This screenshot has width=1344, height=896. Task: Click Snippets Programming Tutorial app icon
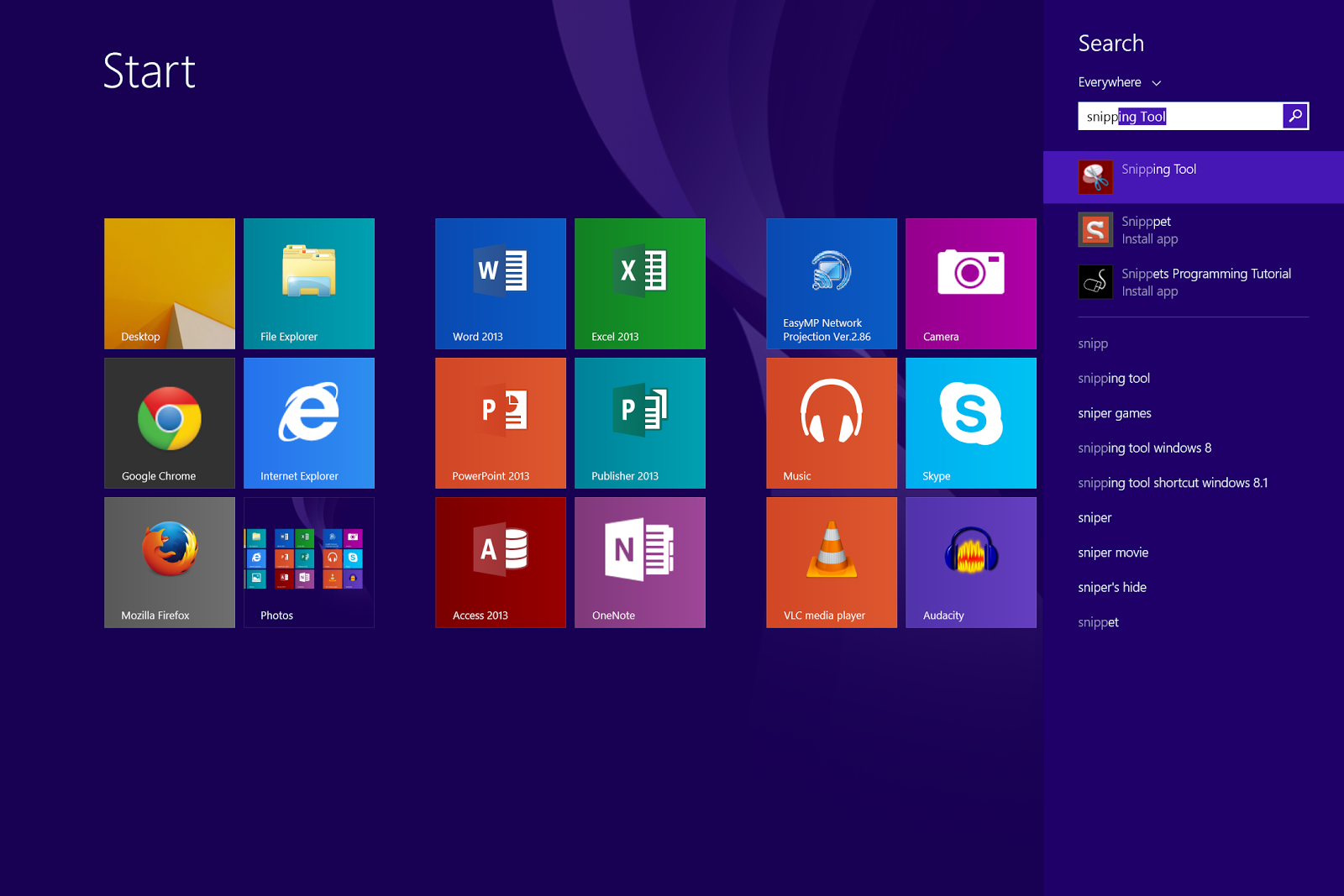(x=1095, y=281)
